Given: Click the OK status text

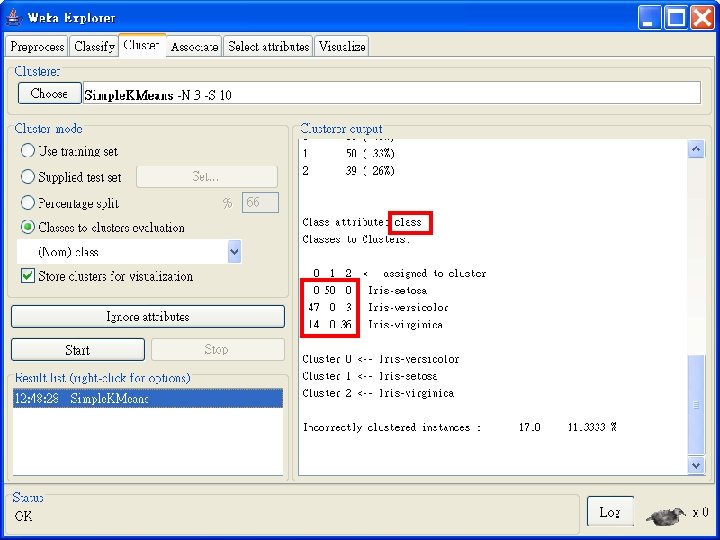Looking at the screenshot, I should click(x=23, y=516).
